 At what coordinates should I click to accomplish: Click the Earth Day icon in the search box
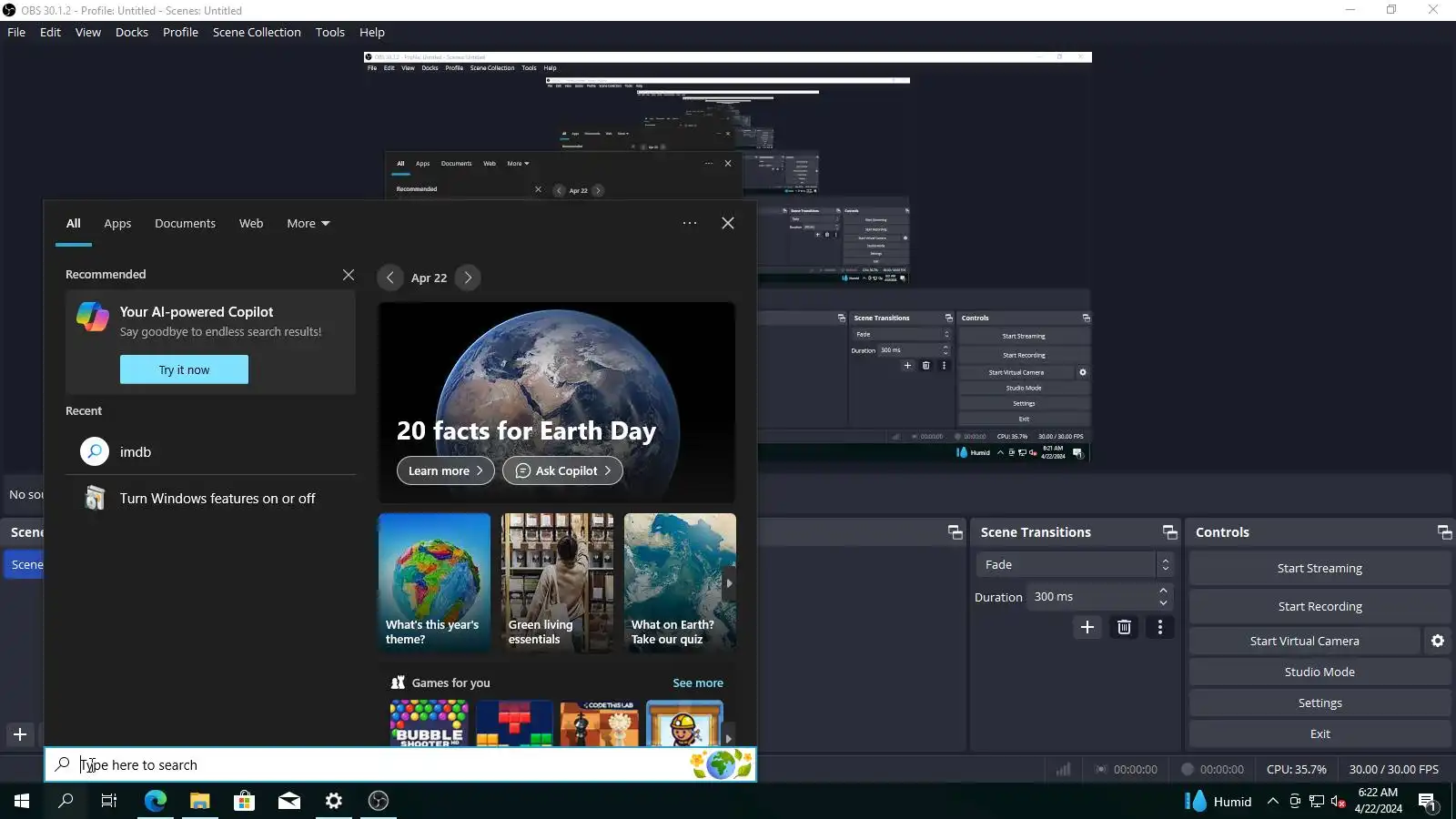722,764
